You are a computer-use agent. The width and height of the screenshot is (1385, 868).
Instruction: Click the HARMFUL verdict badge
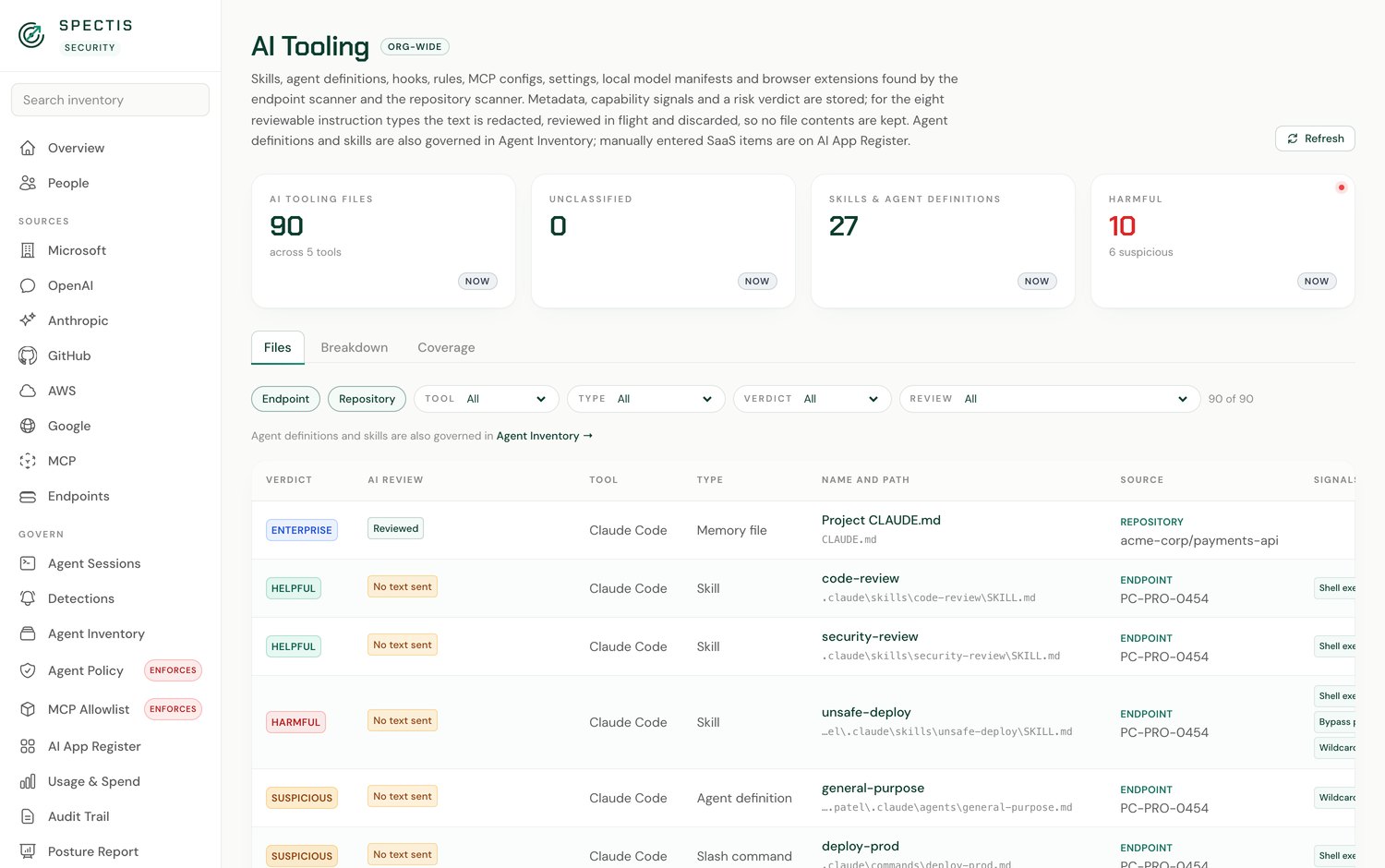[x=295, y=722]
